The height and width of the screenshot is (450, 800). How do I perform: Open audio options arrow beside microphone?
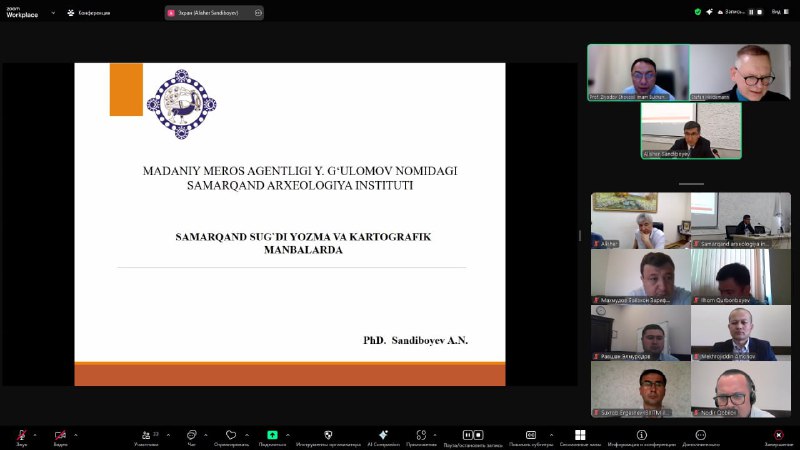(35, 435)
